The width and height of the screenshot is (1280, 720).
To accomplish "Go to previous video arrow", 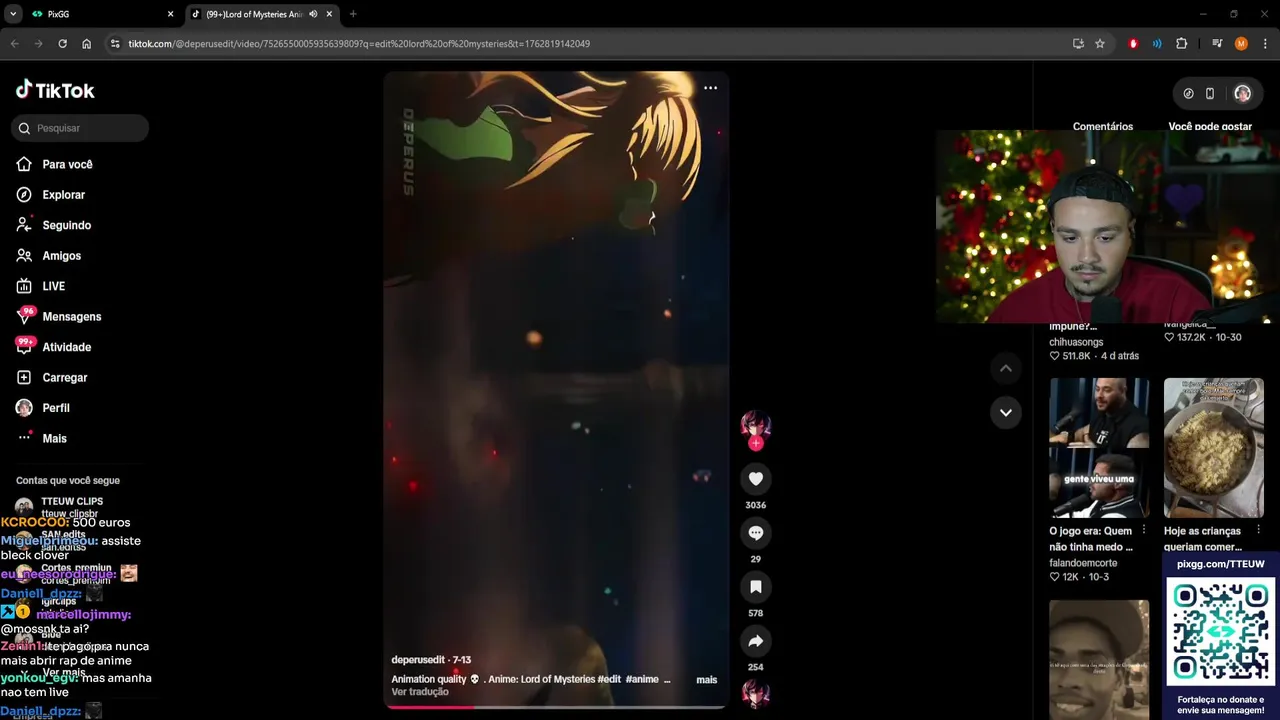I will 1005,368.
